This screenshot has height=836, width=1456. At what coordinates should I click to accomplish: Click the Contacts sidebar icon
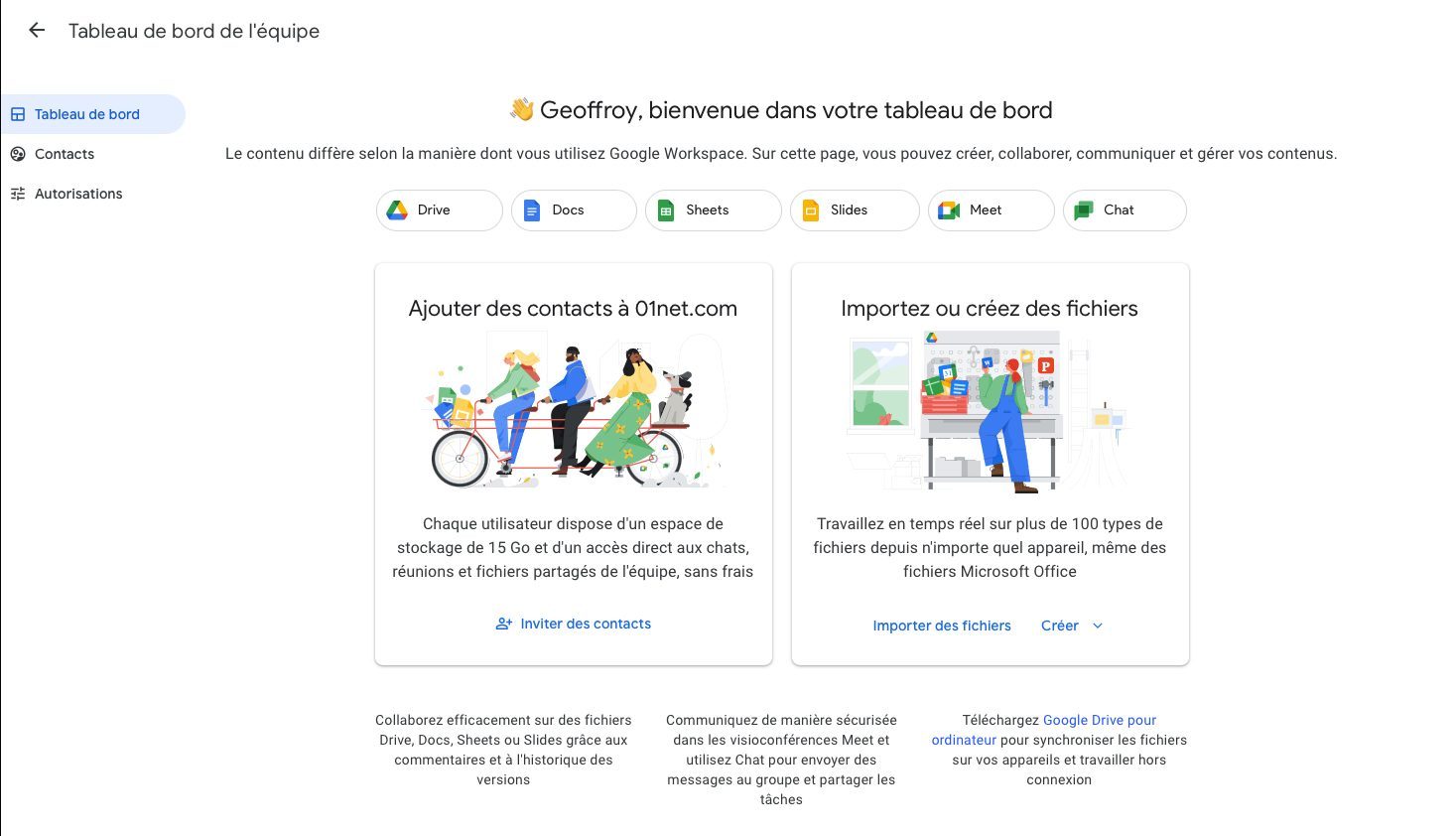tap(18, 154)
